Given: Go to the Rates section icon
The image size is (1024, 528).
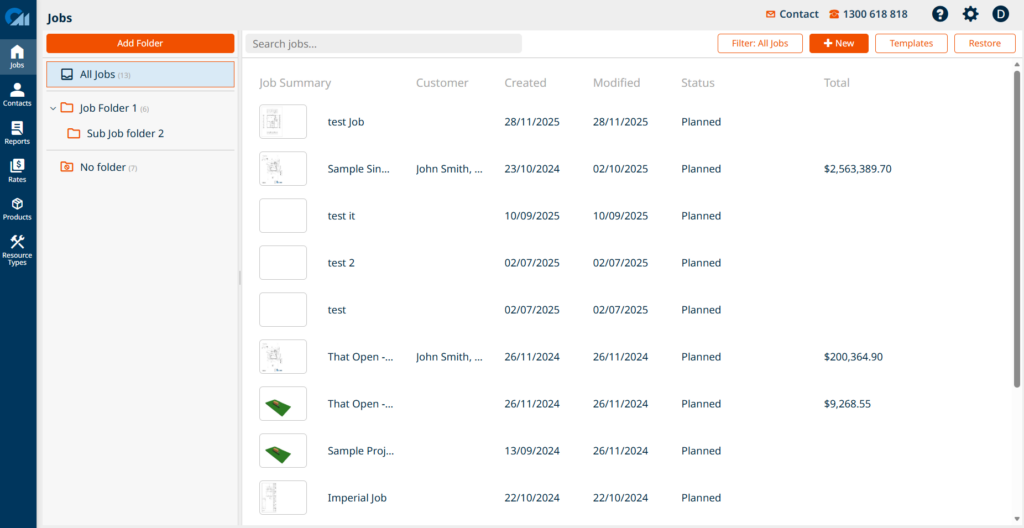Looking at the screenshot, I should coord(17,170).
